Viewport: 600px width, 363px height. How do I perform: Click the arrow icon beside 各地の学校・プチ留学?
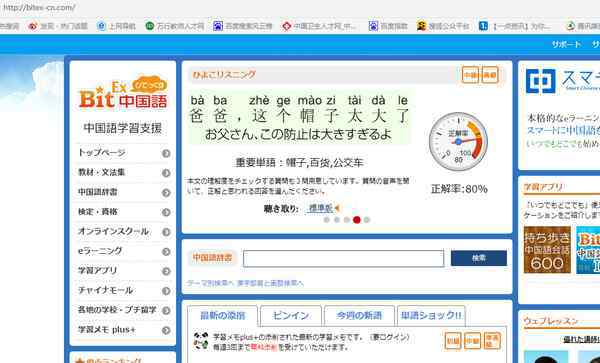click(x=166, y=311)
